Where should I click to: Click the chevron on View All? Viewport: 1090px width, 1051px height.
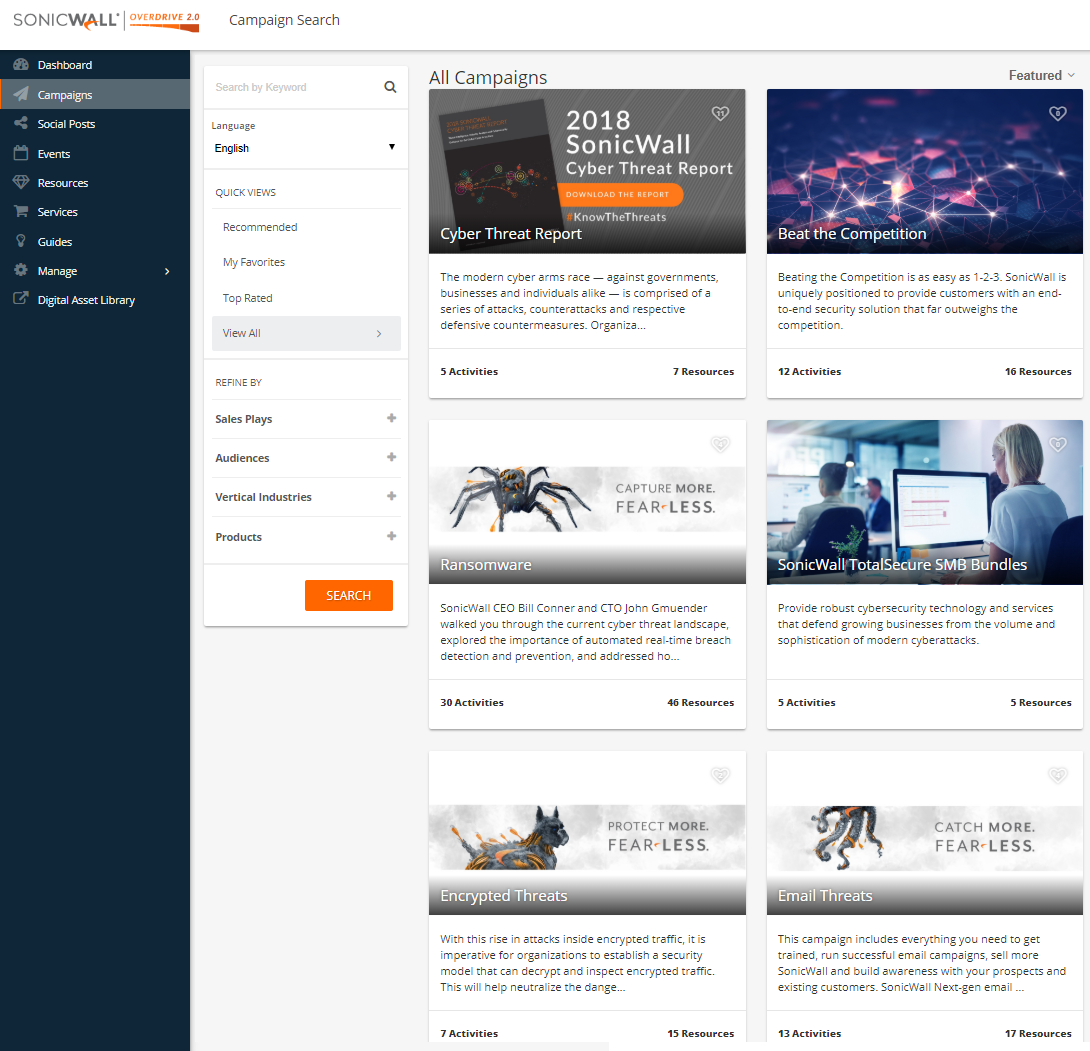pyautogui.click(x=379, y=334)
